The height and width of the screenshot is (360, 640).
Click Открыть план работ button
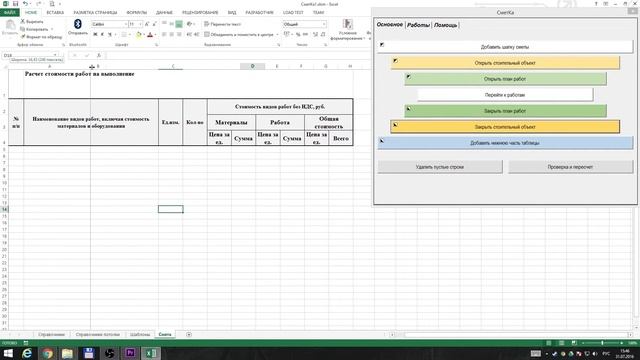505,79
